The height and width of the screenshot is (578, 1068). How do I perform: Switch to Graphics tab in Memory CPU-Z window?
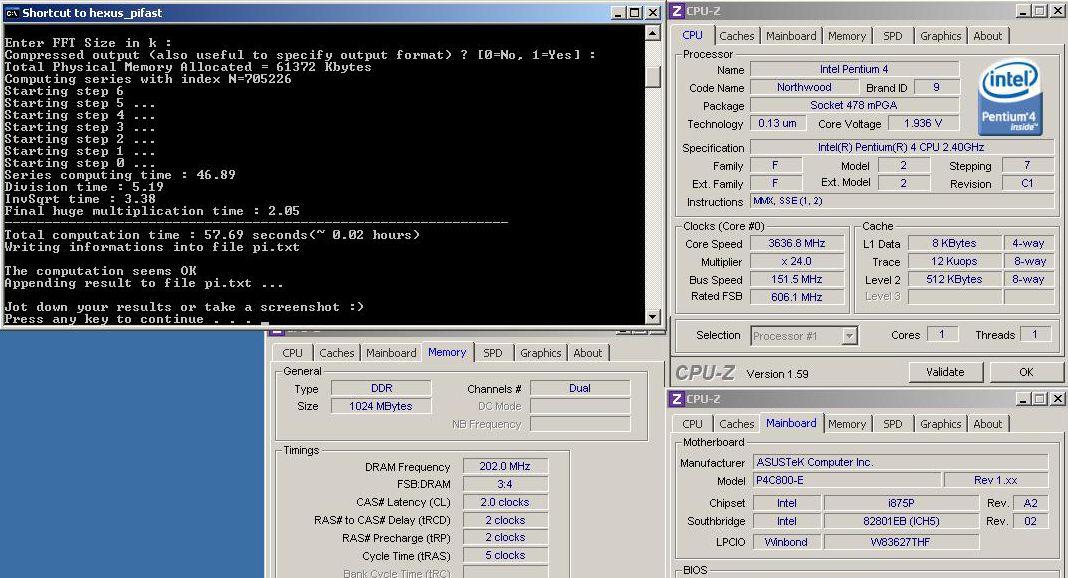540,353
